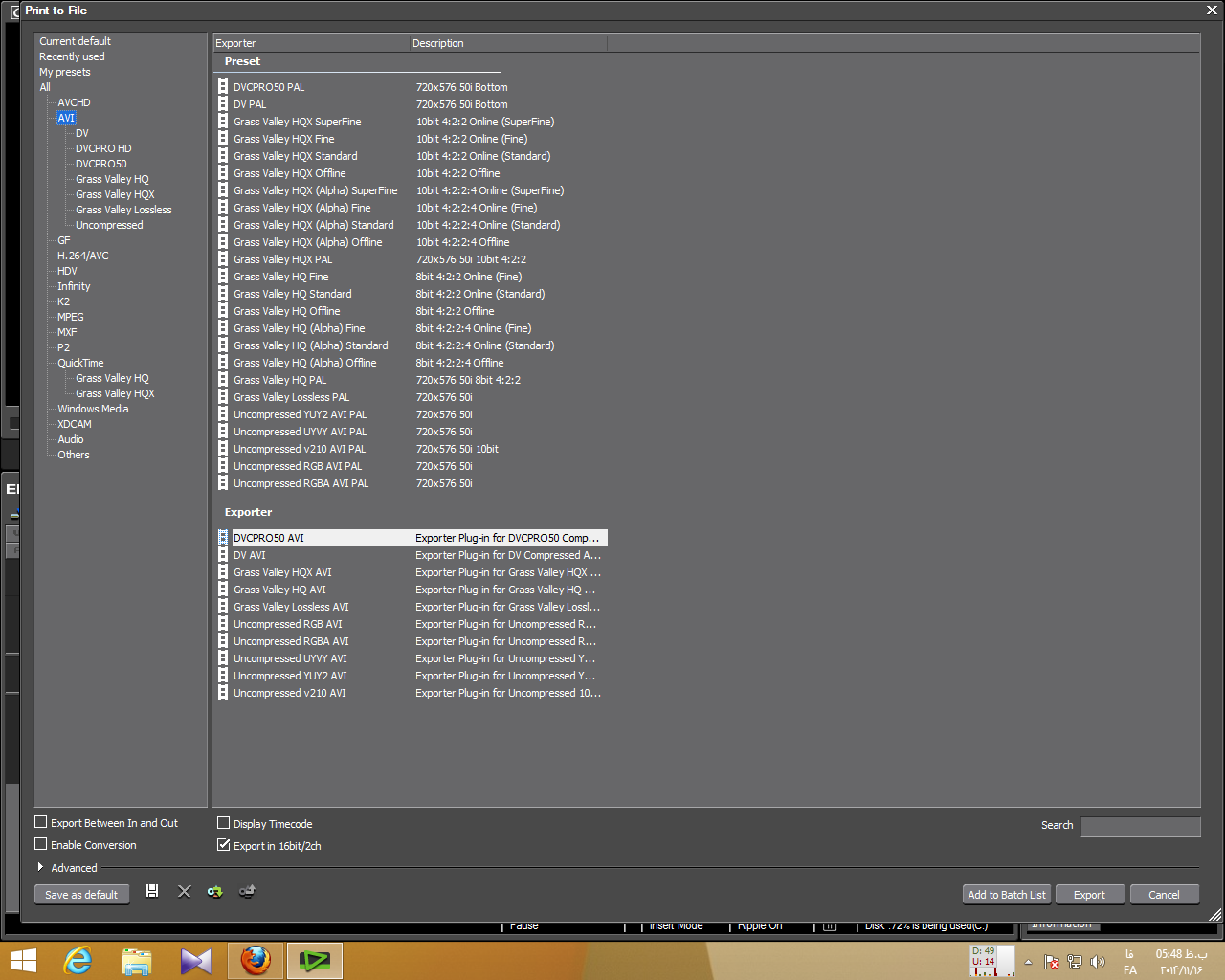Image resolution: width=1225 pixels, height=980 pixels.
Task: Click the Cancel button
Action: pyautogui.click(x=1164, y=895)
